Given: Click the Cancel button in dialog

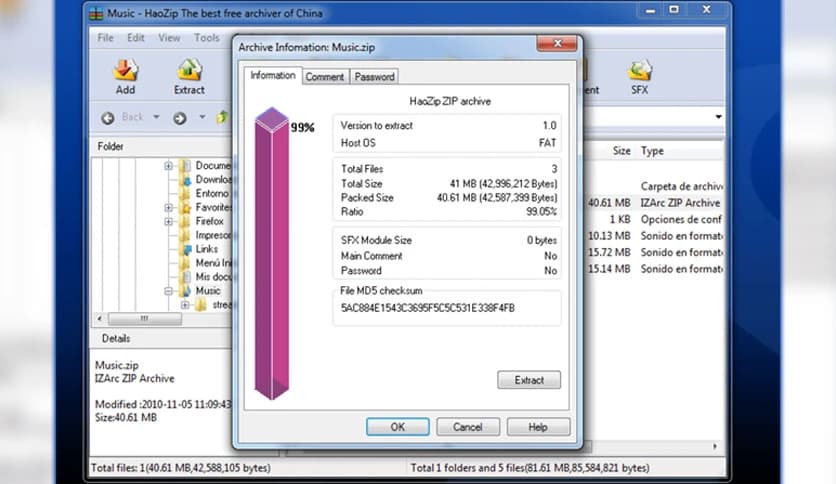Looking at the screenshot, I should (x=468, y=427).
